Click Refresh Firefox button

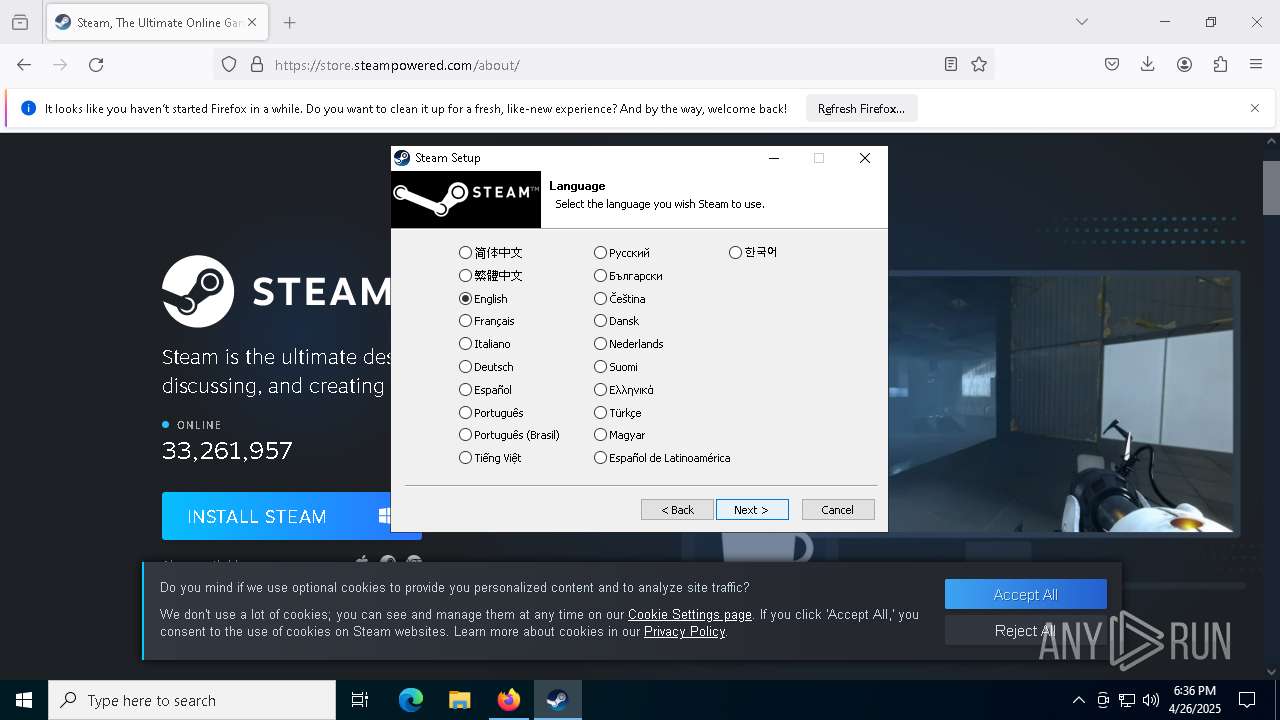861,109
